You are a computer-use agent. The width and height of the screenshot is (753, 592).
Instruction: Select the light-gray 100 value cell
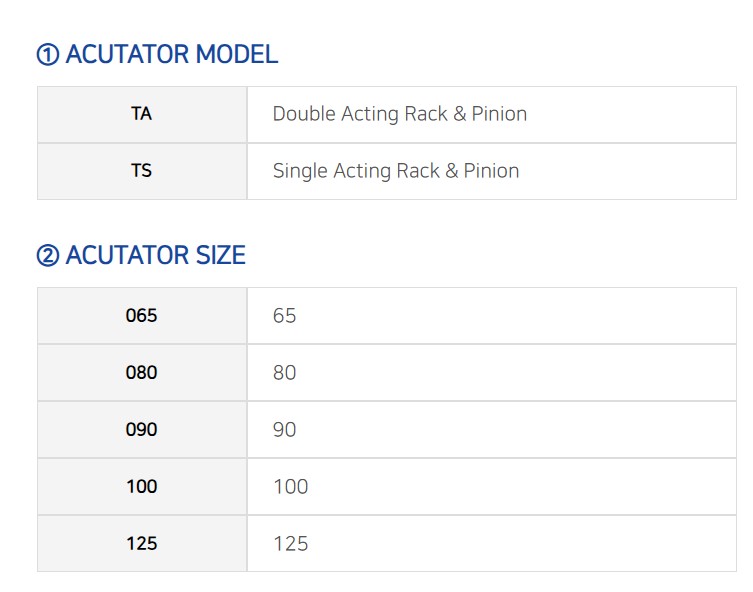point(492,486)
